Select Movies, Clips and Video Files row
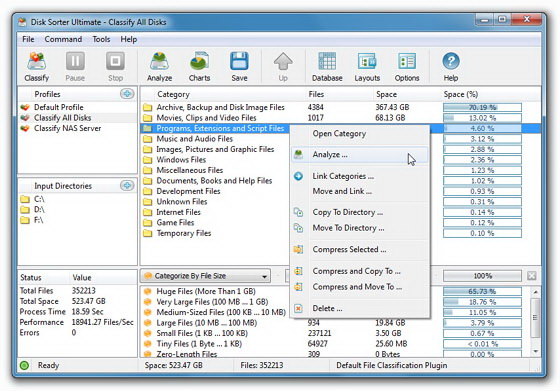Image resolution: width=560 pixels, height=391 pixels. point(340,117)
